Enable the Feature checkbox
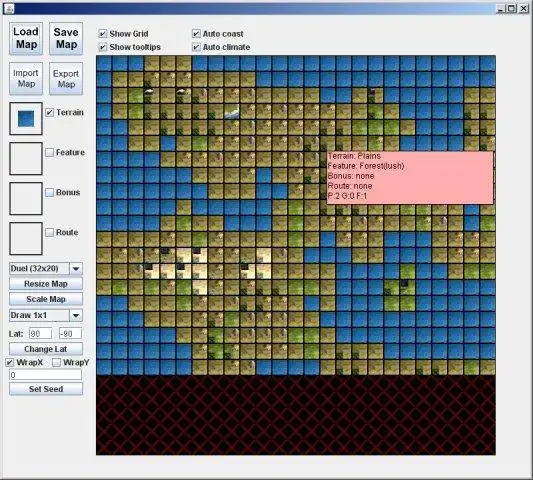Viewport: 533px width, 480px height. point(50,152)
